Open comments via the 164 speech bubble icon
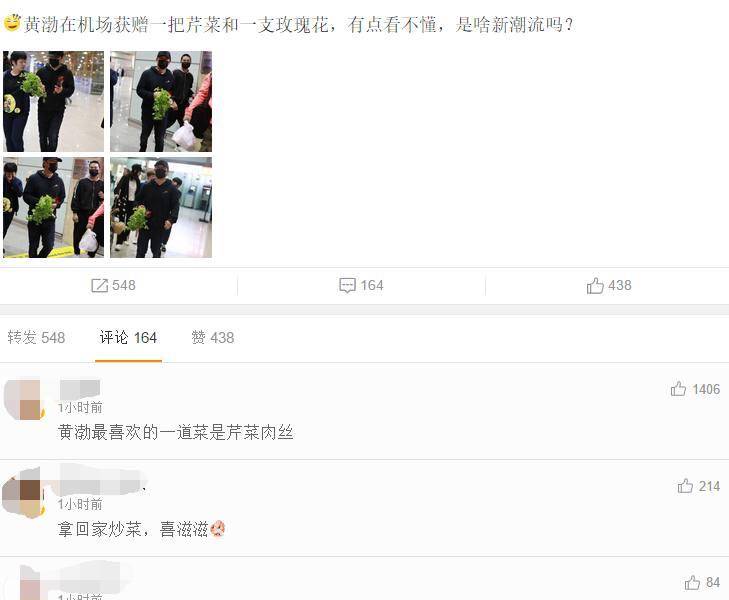Screen dimensions: 729x600 tap(347, 285)
